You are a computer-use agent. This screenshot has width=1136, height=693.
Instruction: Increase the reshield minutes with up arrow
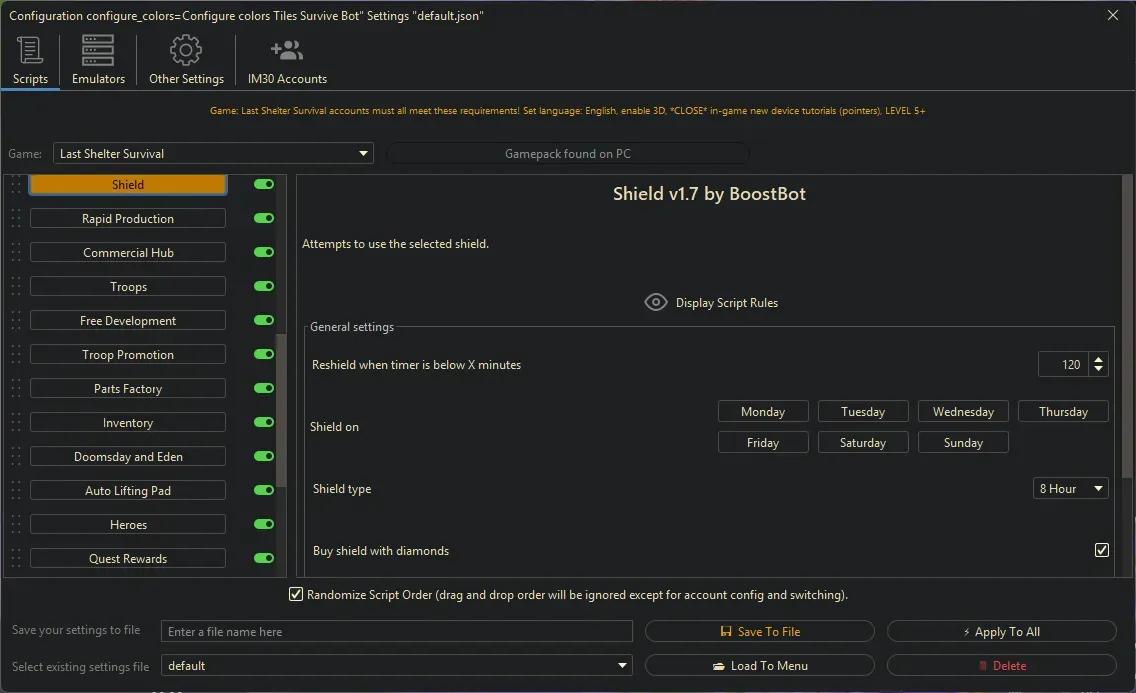click(1098, 358)
